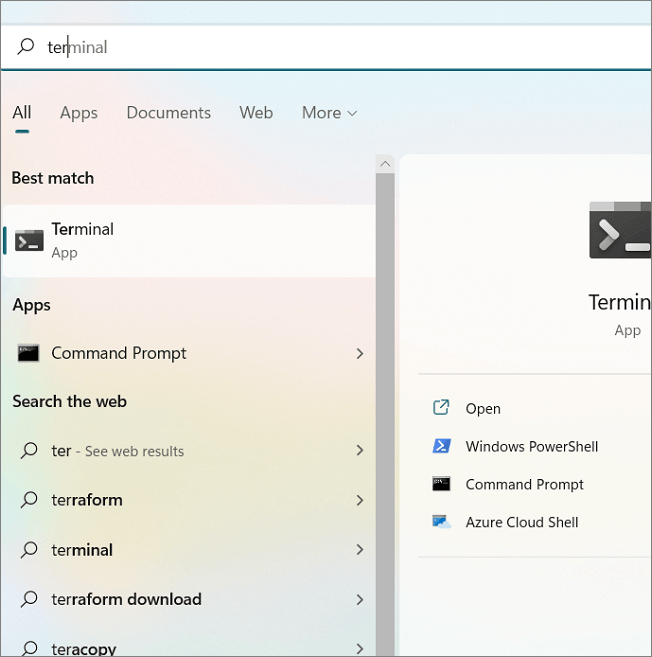Expand Command Prompt app options chevron

pos(360,353)
